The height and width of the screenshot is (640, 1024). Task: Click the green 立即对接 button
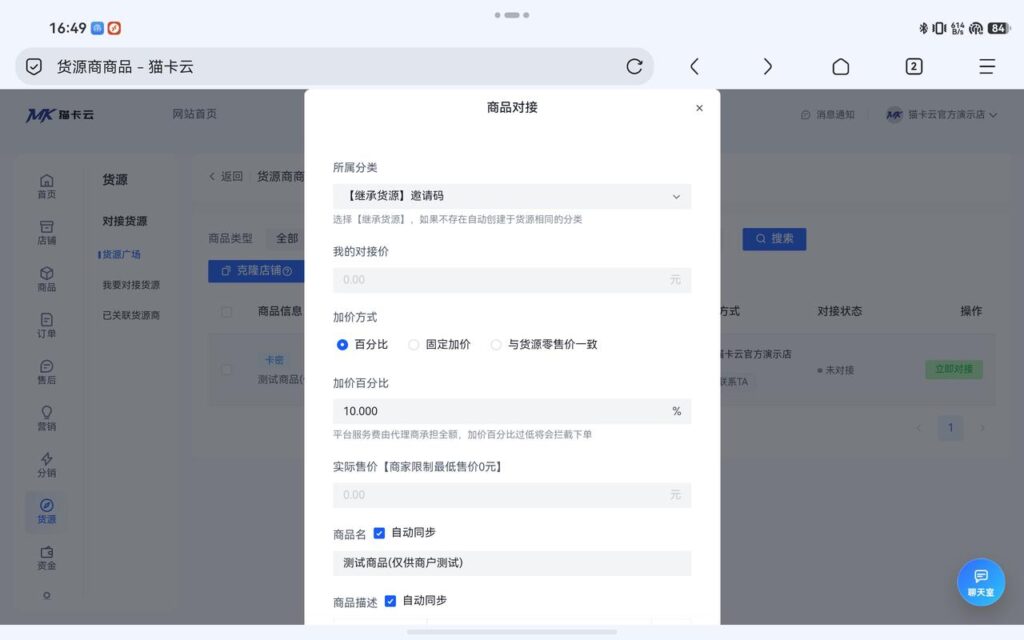[953, 369]
